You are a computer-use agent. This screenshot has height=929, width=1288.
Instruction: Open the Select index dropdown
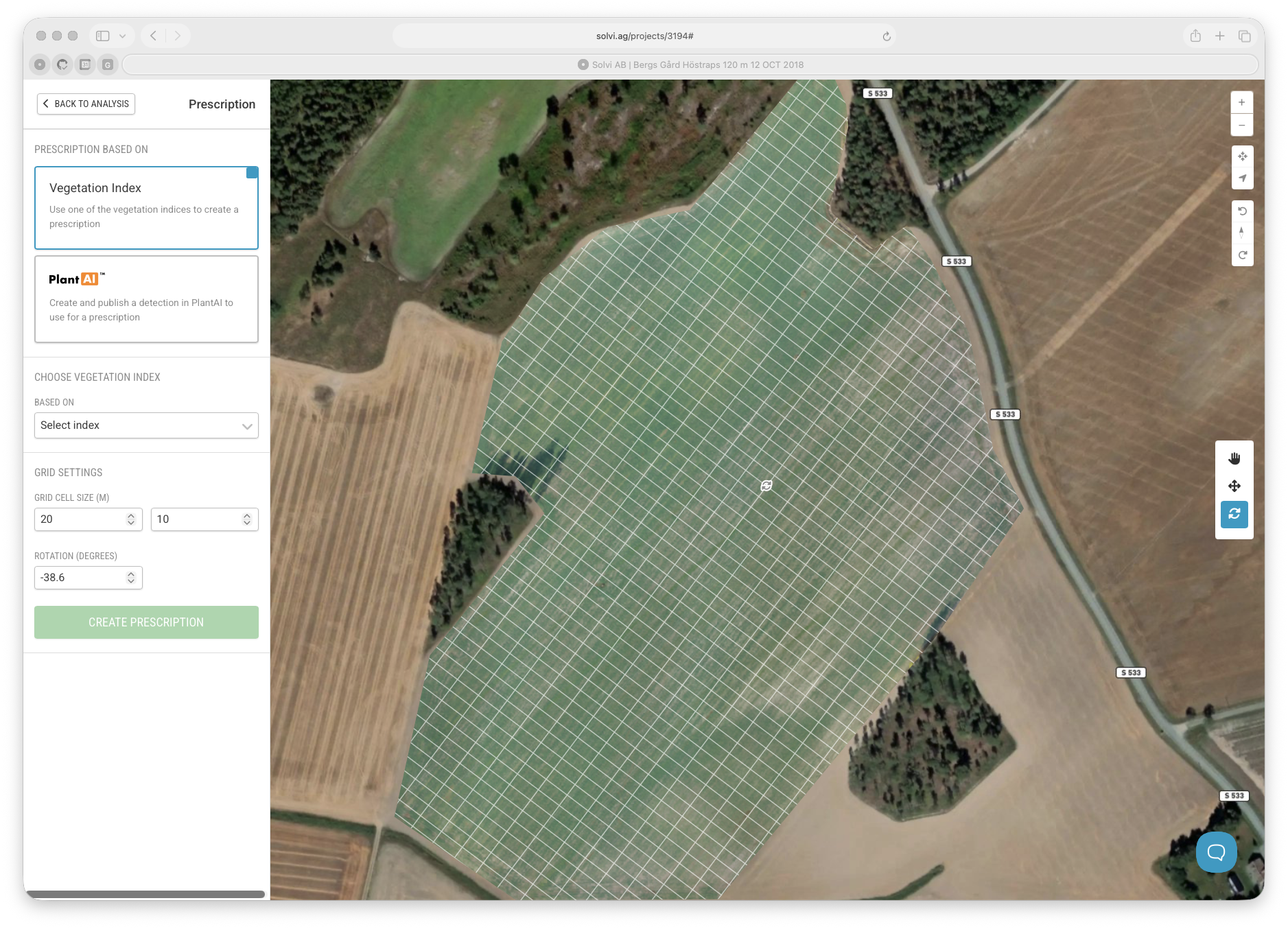(x=146, y=425)
